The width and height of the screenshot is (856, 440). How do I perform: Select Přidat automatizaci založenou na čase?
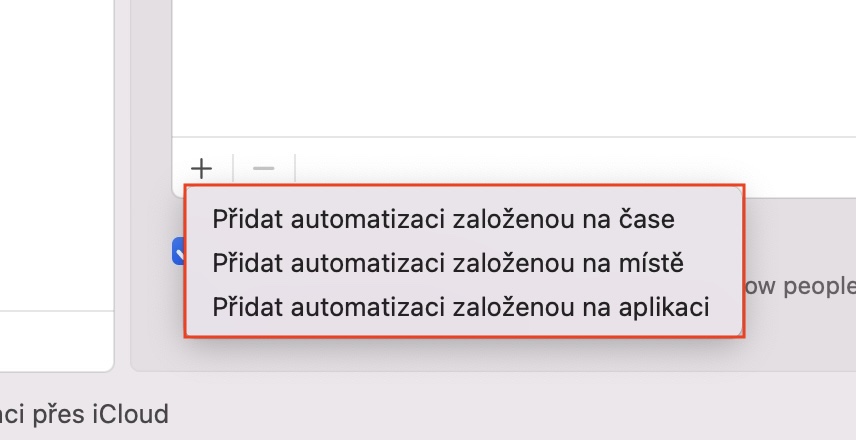(x=443, y=219)
